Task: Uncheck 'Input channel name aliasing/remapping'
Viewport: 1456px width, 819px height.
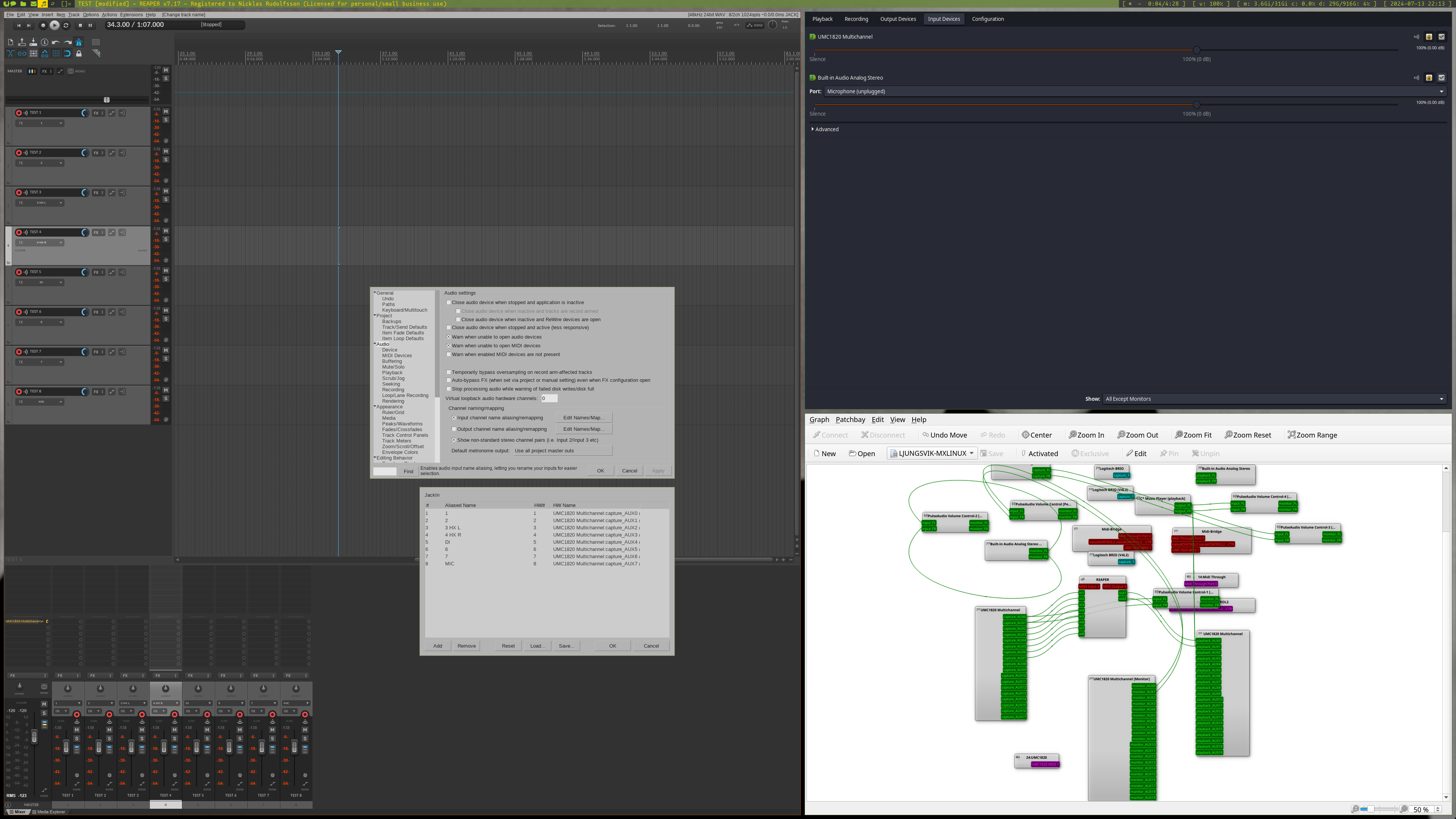Action: (454, 418)
